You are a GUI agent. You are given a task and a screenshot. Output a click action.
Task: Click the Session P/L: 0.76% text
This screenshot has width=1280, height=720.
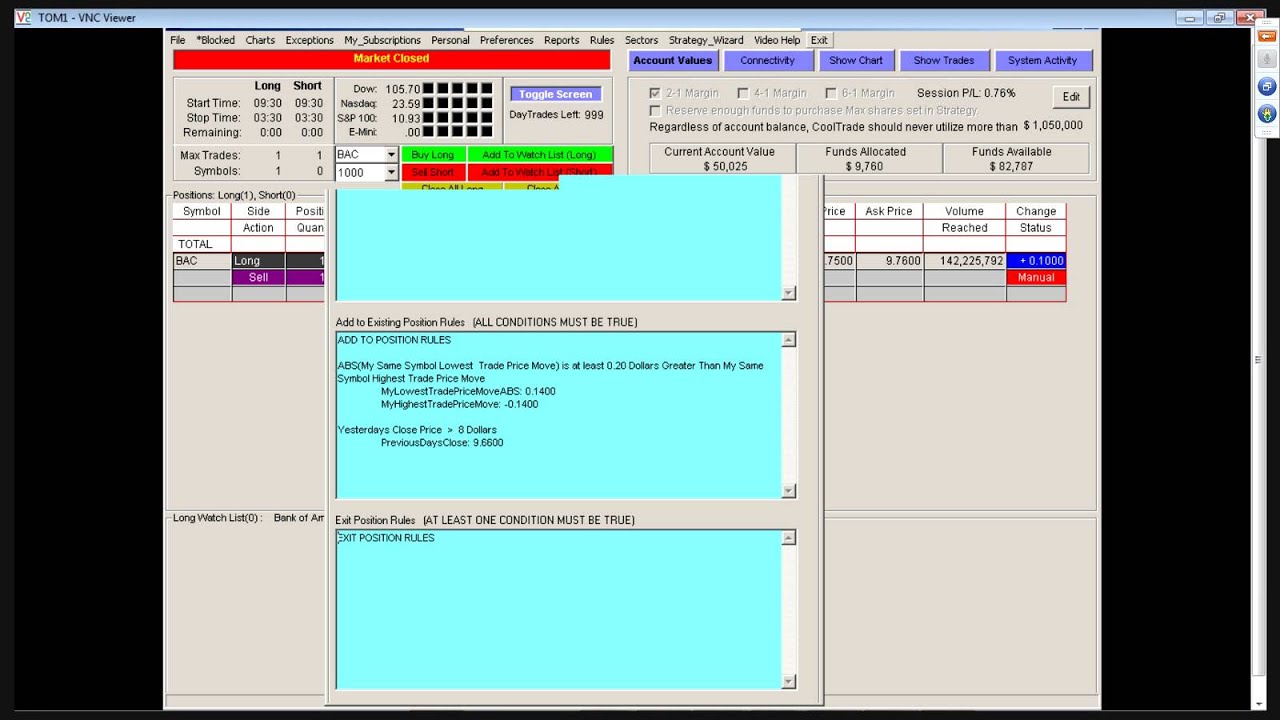click(966, 93)
